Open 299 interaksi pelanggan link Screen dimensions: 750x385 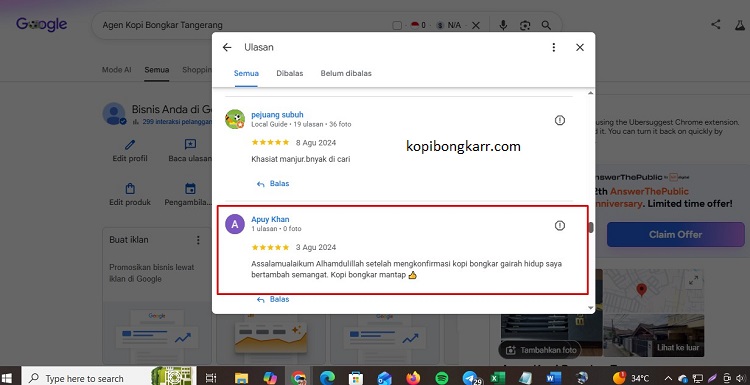[x=176, y=122]
